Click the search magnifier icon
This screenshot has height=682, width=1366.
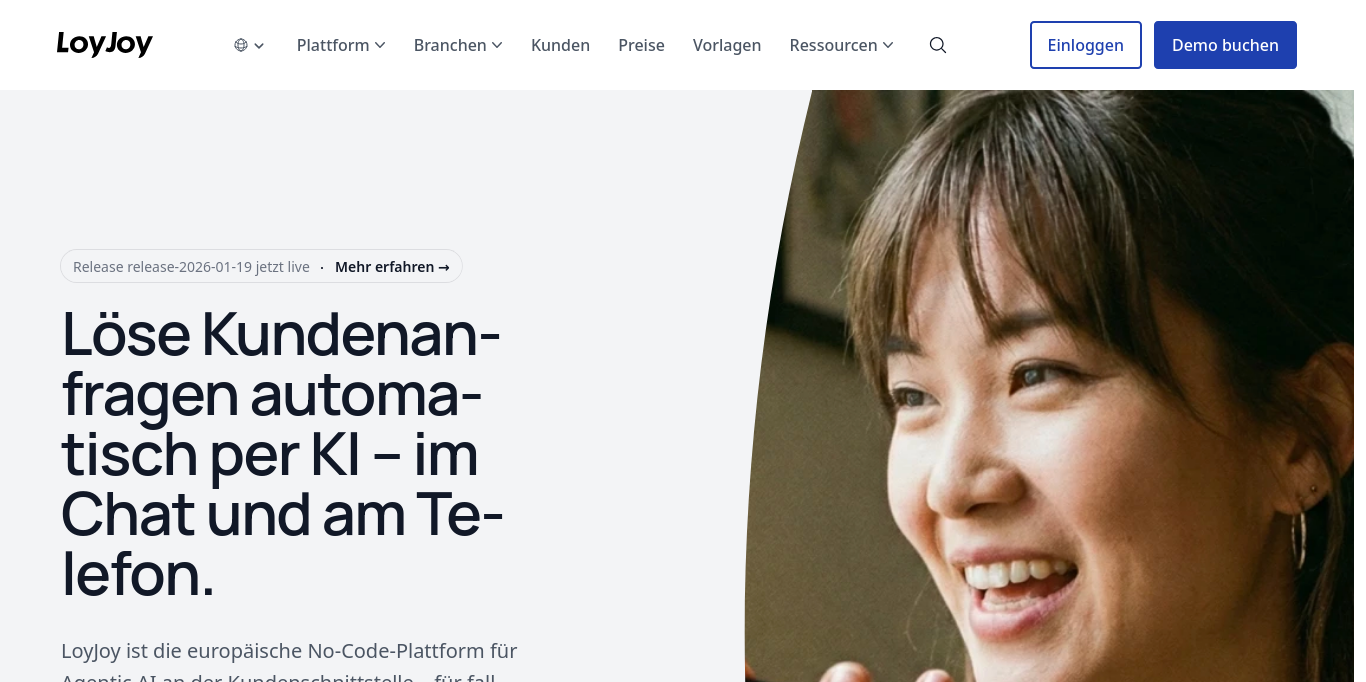click(x=938, y=45)
